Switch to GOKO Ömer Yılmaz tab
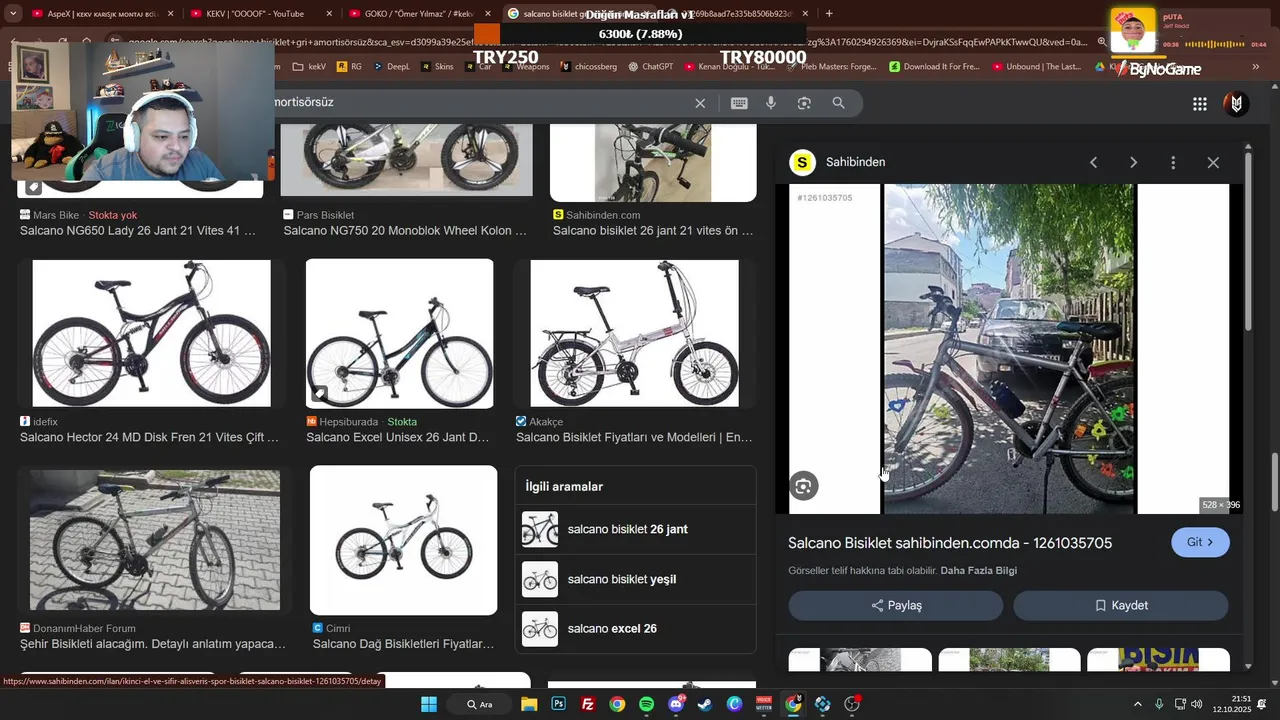The image size is (1280, 720). pos(418,14)
